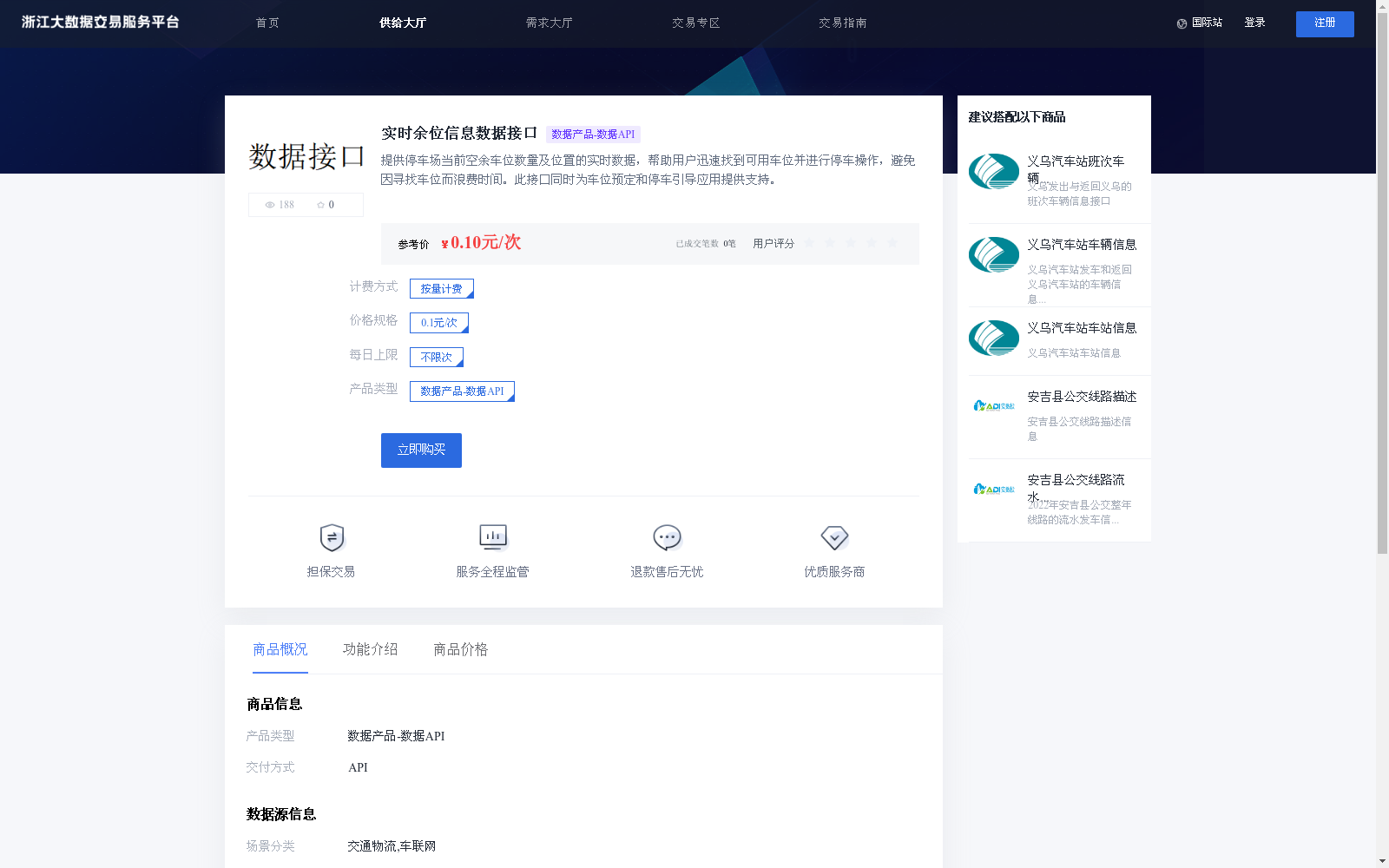Click the 数据产品-数据API tag beside title
This screenshot has width=1389, height=868.
tap(593, 135)
